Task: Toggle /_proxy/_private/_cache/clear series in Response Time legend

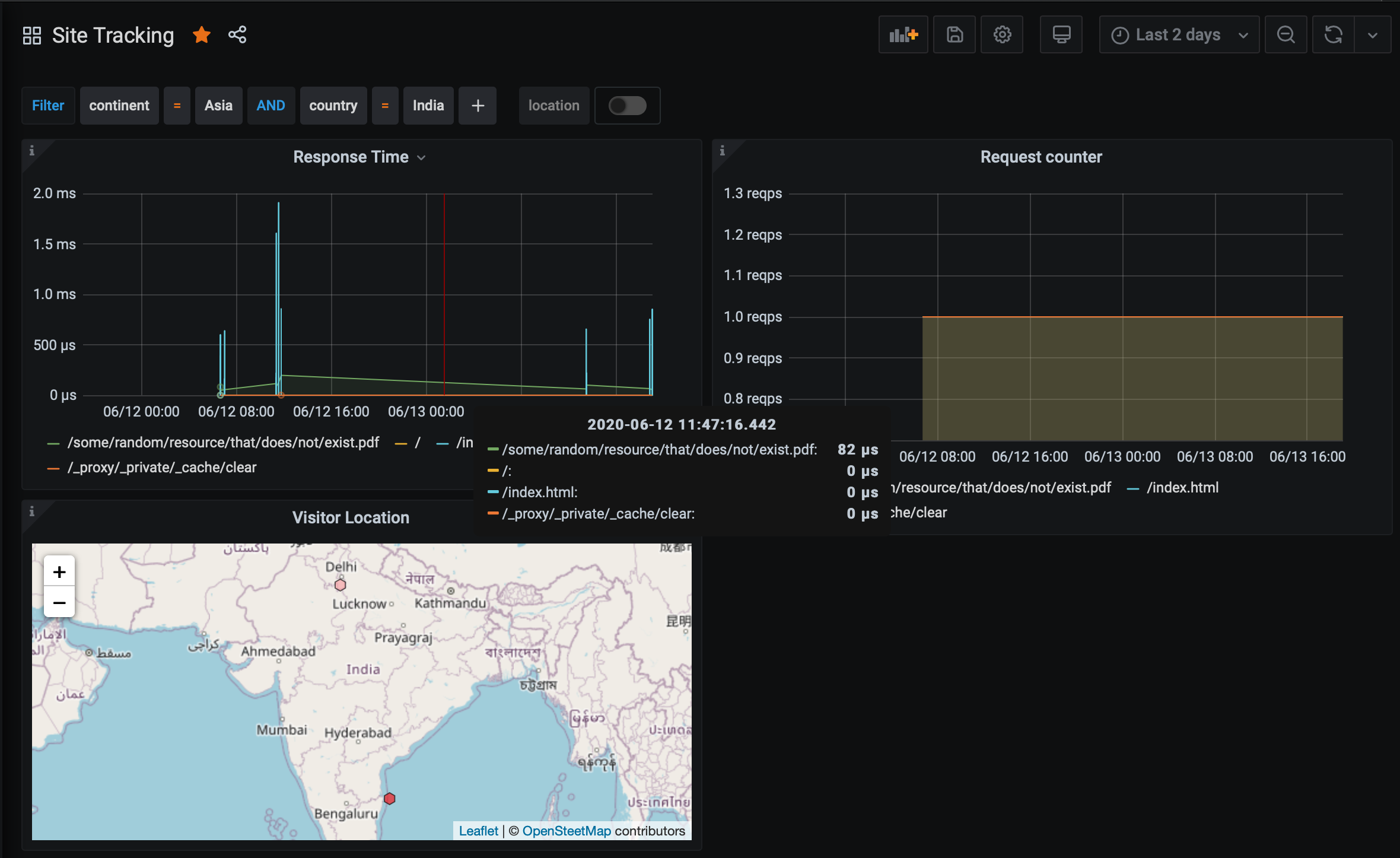Action: point(161,468)
